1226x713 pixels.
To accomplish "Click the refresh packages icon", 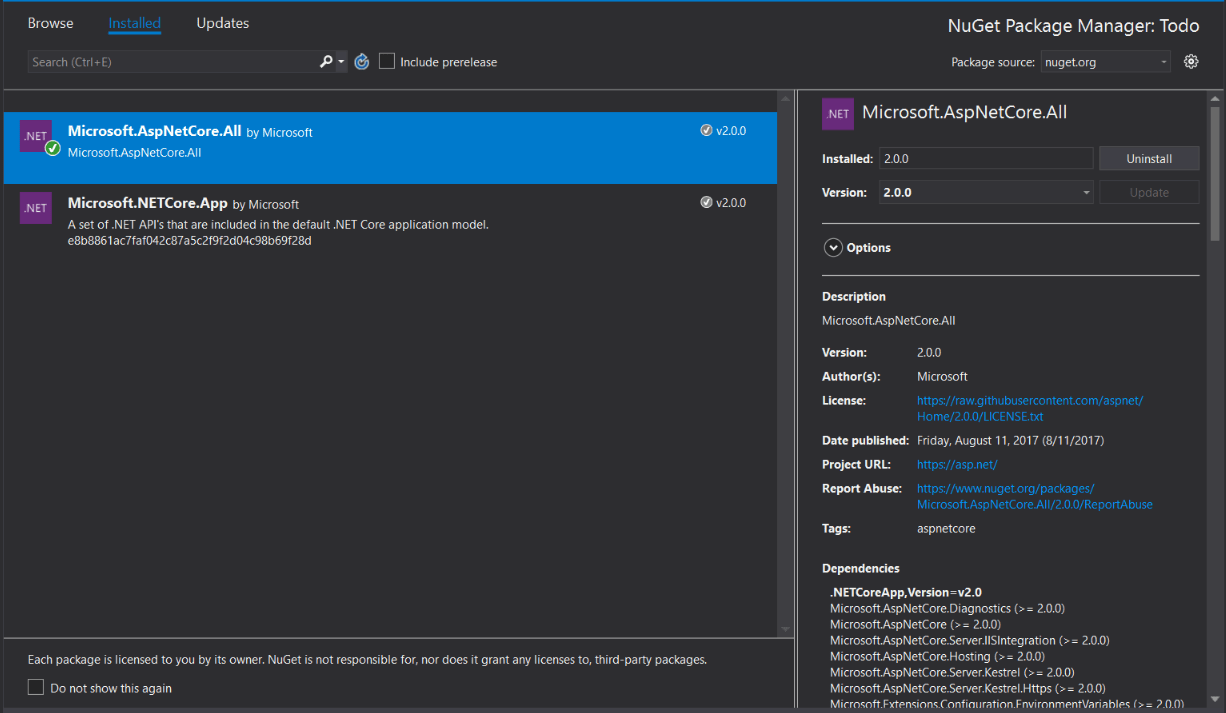I will (362, 62).
